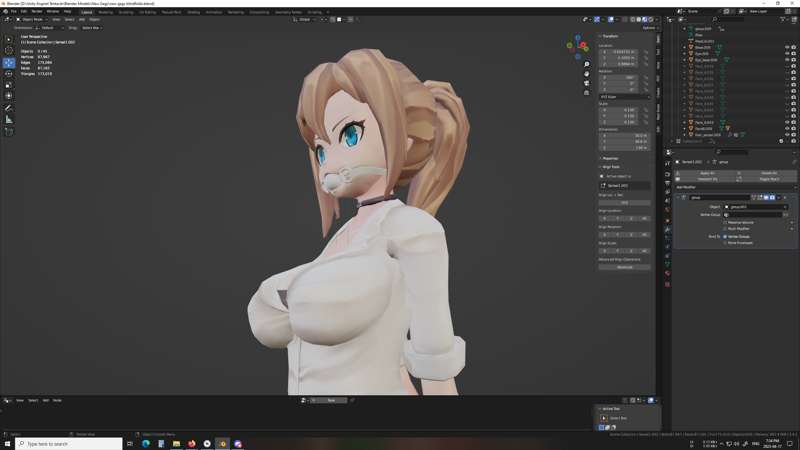The image size is (800, 450).
Task: Toggle camera view with camera gizmo
Action: 587,83
